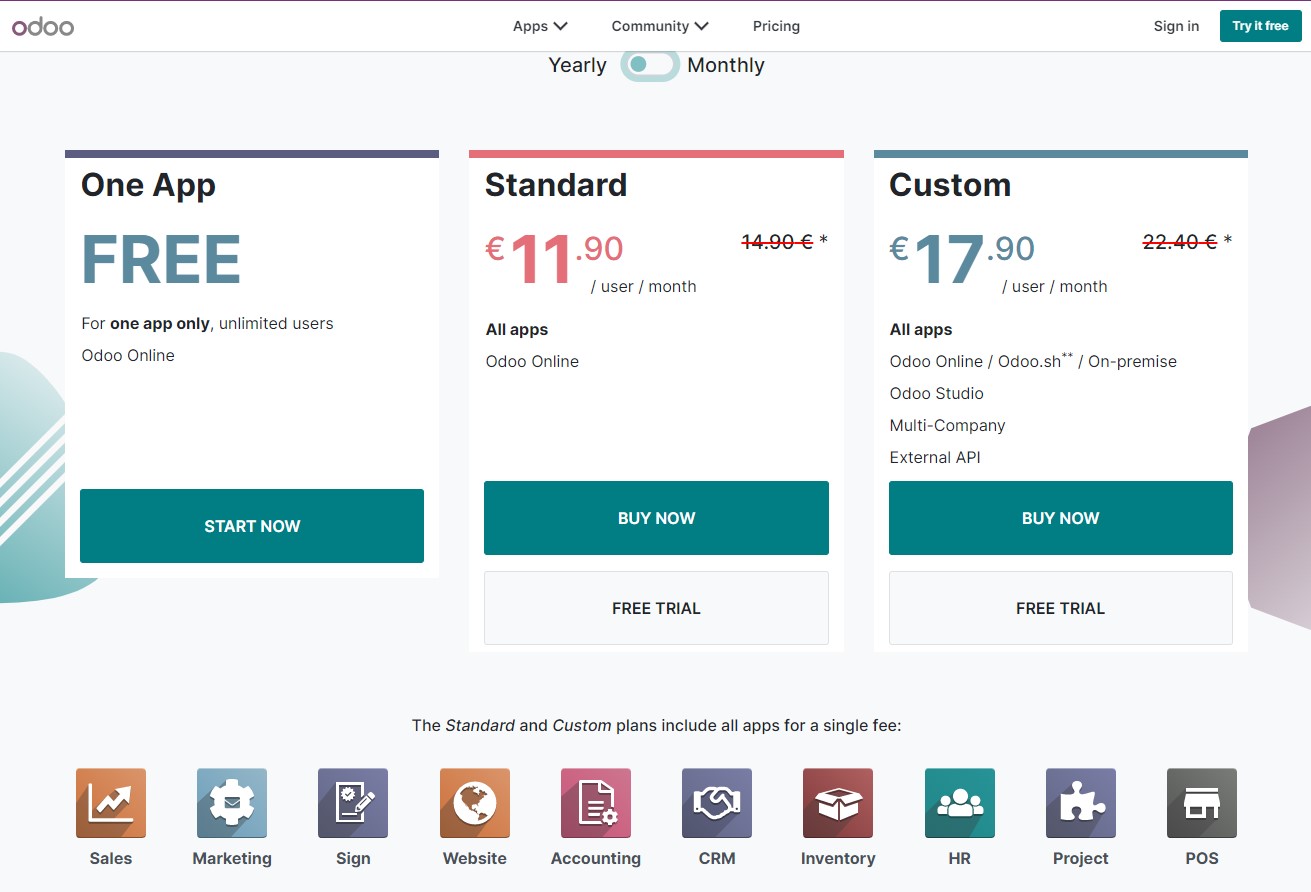Screen dimensions: 1311x892
Task: Click the Sign label under its icon
Action: point(353,858)
